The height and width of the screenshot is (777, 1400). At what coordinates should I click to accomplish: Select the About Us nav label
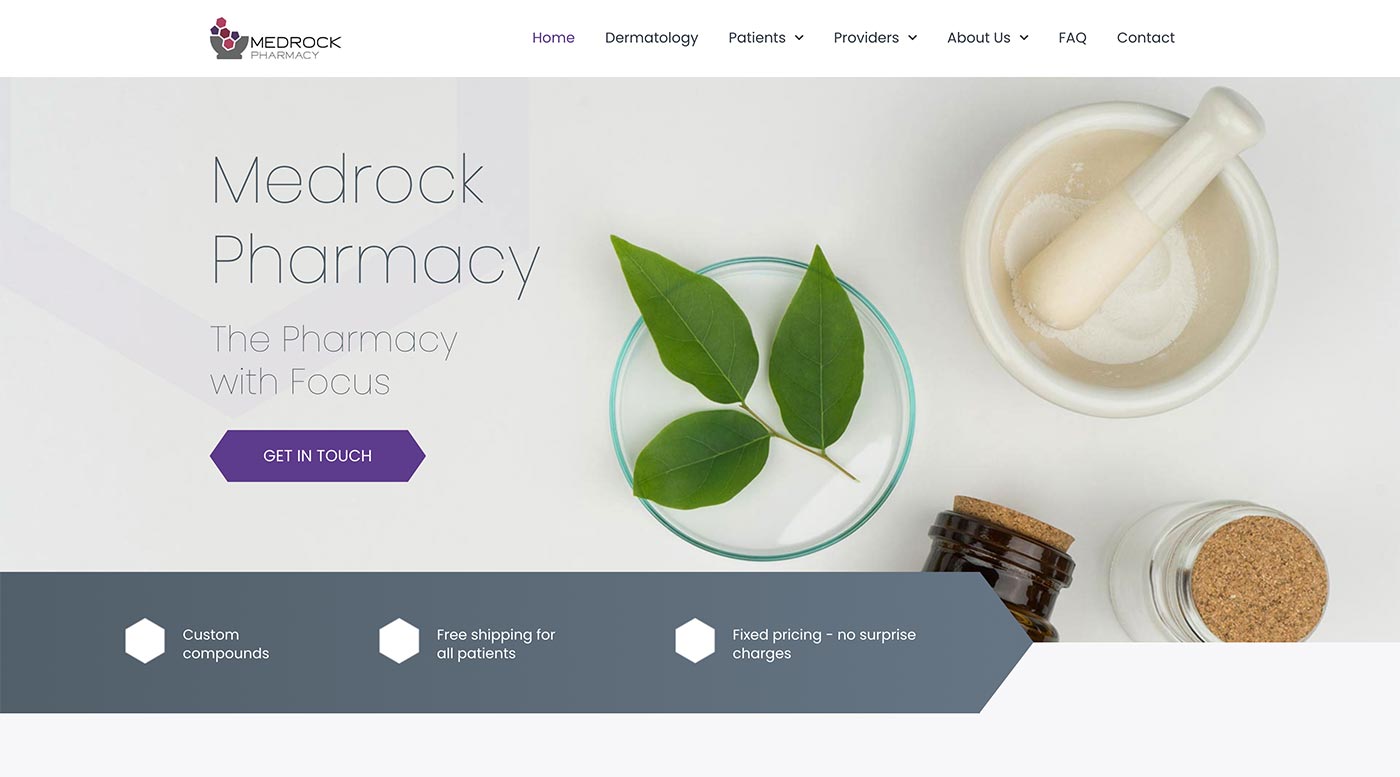pos(979,38)
